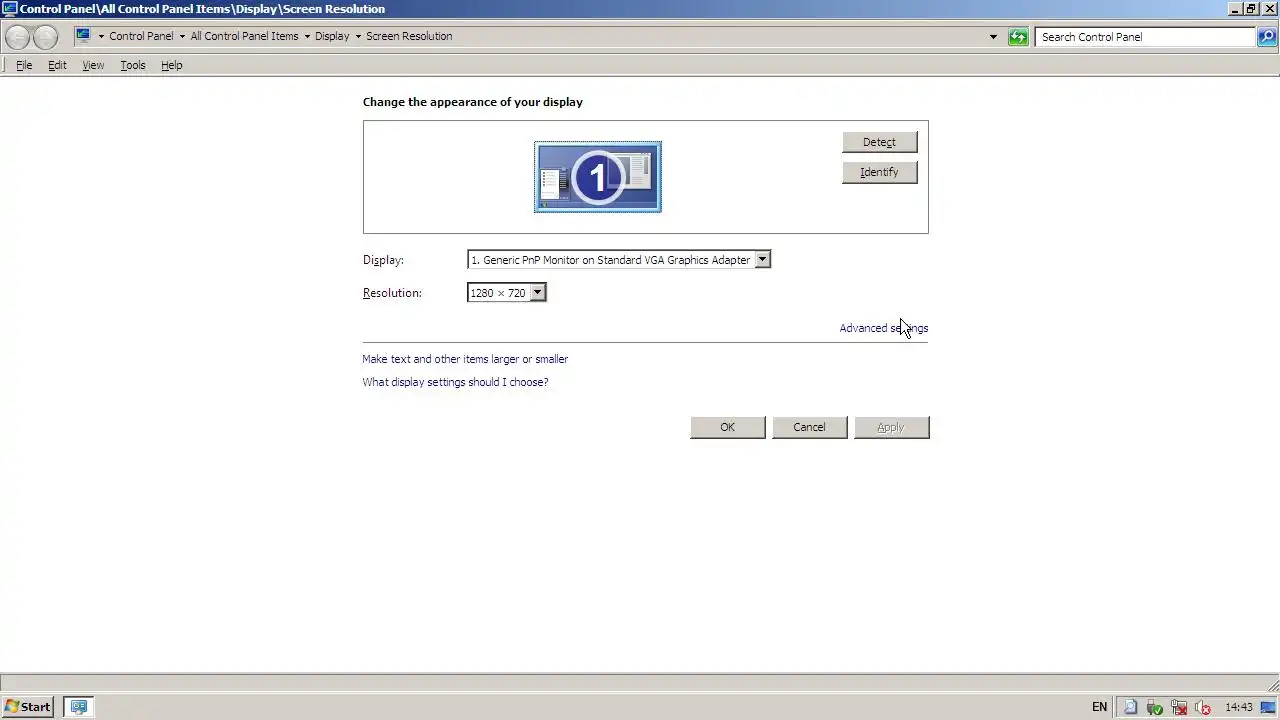This screenshot has height=720, width=1280.
Task: Click the monitor icon in address bar
Action: click(x=83, y=36)
